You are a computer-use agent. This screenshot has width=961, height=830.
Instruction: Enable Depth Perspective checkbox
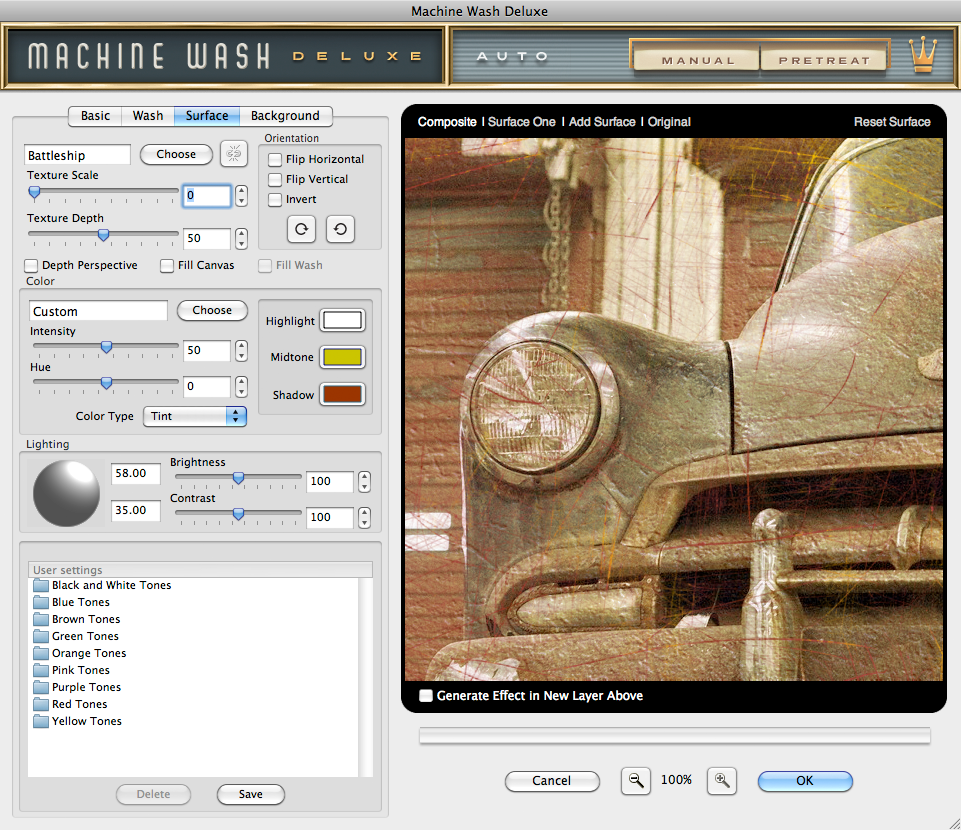point(31,265)
